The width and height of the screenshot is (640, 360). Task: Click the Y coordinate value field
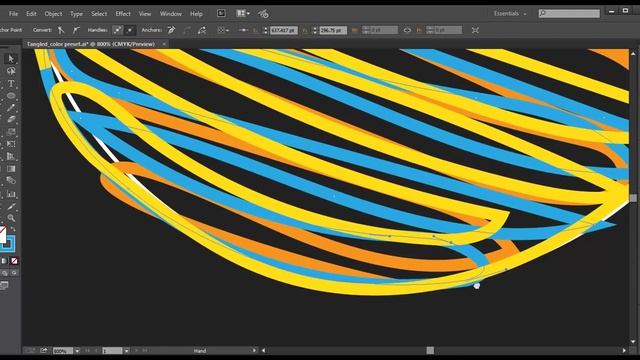point(333,30)
